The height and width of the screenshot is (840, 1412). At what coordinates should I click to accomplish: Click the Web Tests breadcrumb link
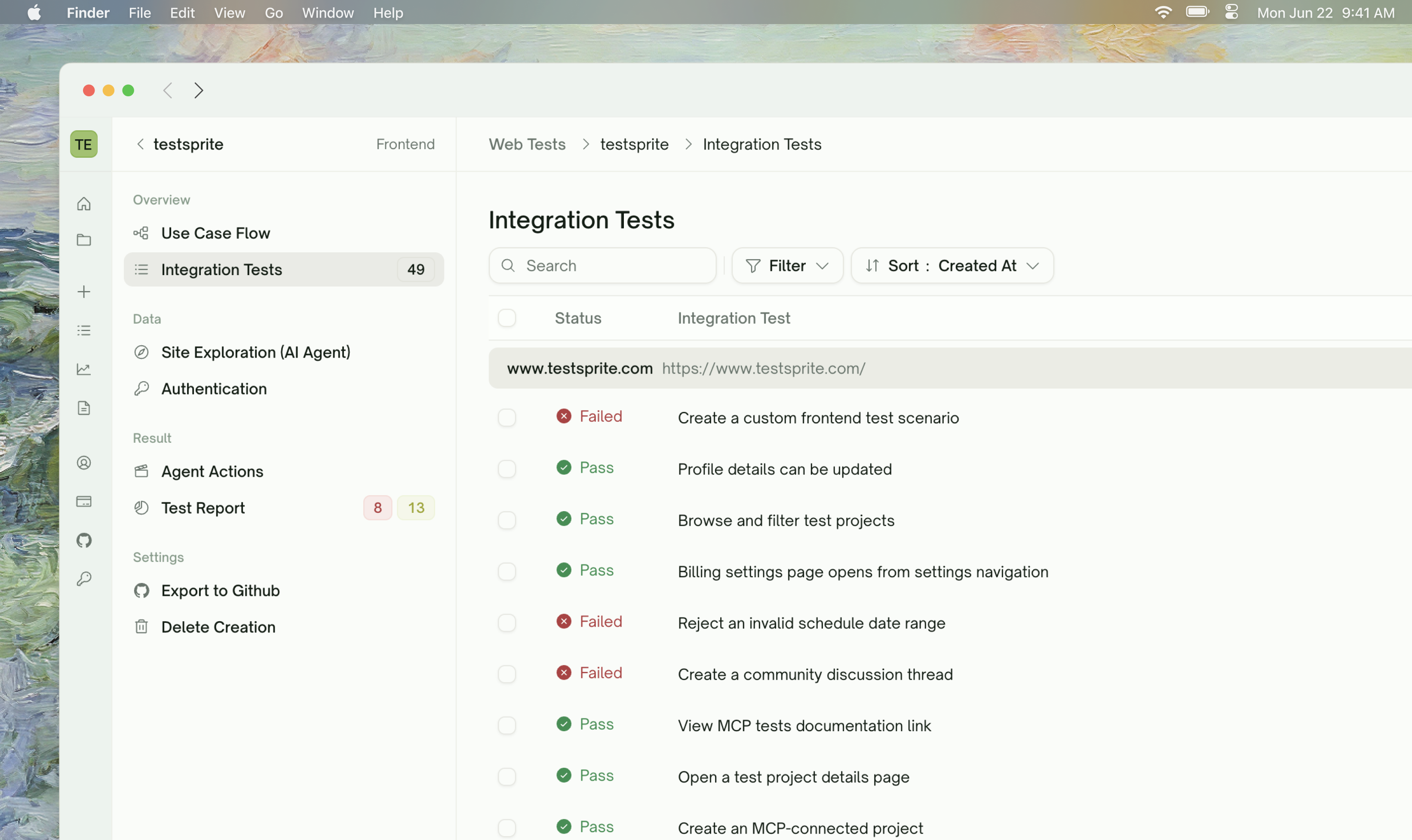(x=527, y=144)
